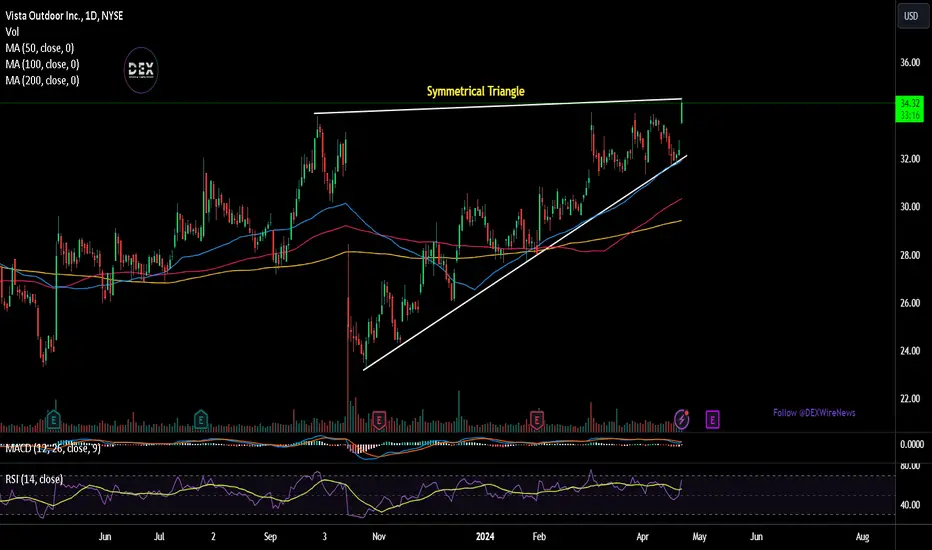Click the May label on time axis

pos(700,536)
